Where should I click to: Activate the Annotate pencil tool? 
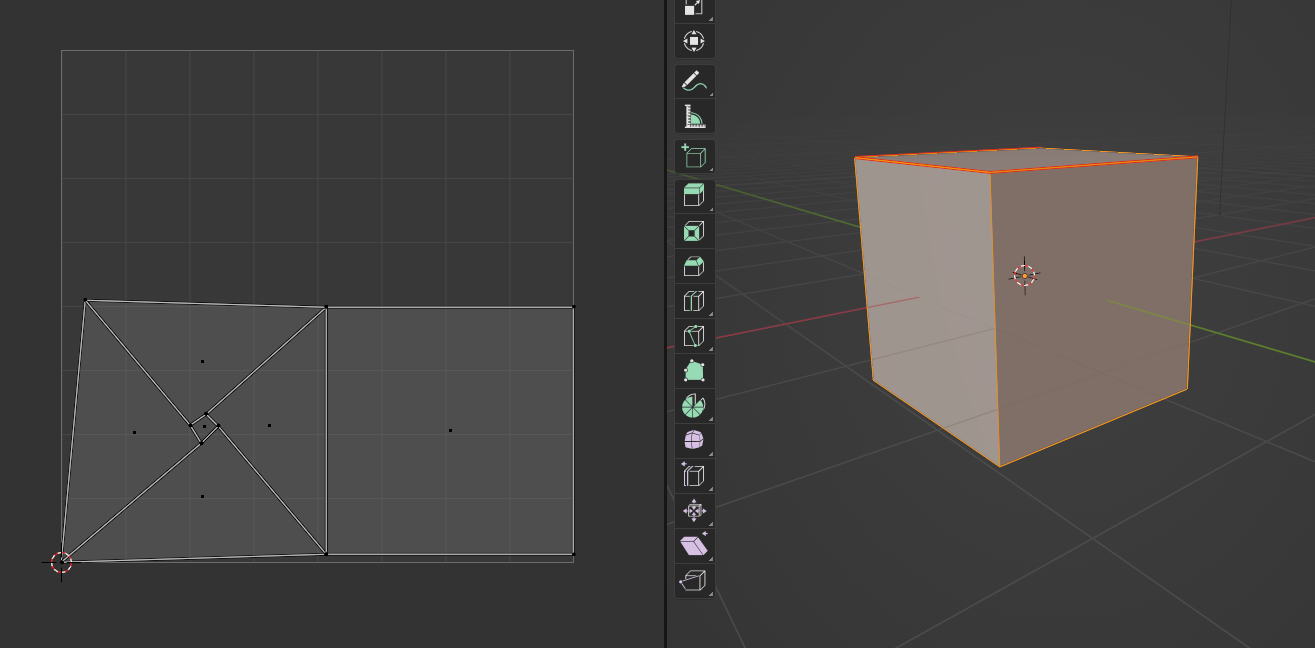694,82
